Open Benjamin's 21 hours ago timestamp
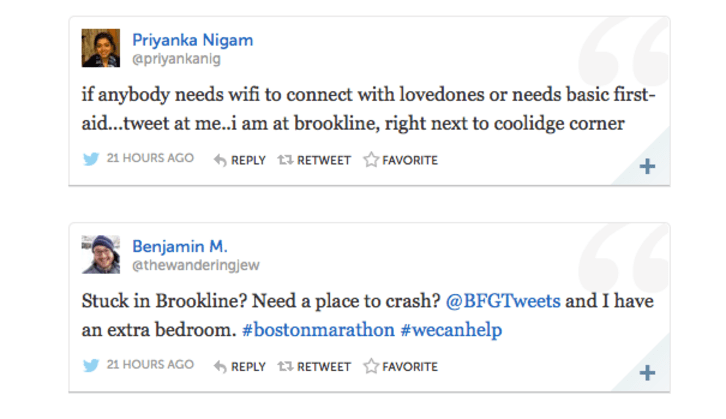Image resolution: width=726 pixels, height=419 pixels. coord(150,365)
